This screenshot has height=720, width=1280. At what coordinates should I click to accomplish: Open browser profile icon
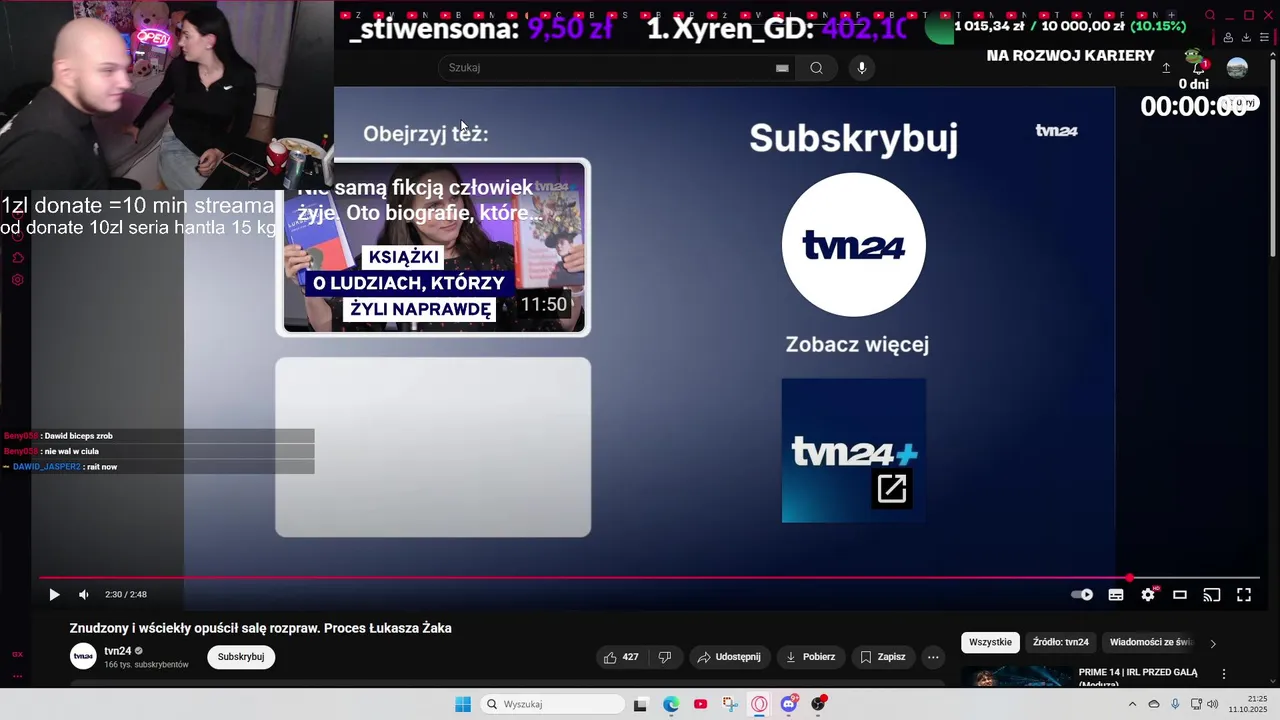[1228, 38]
